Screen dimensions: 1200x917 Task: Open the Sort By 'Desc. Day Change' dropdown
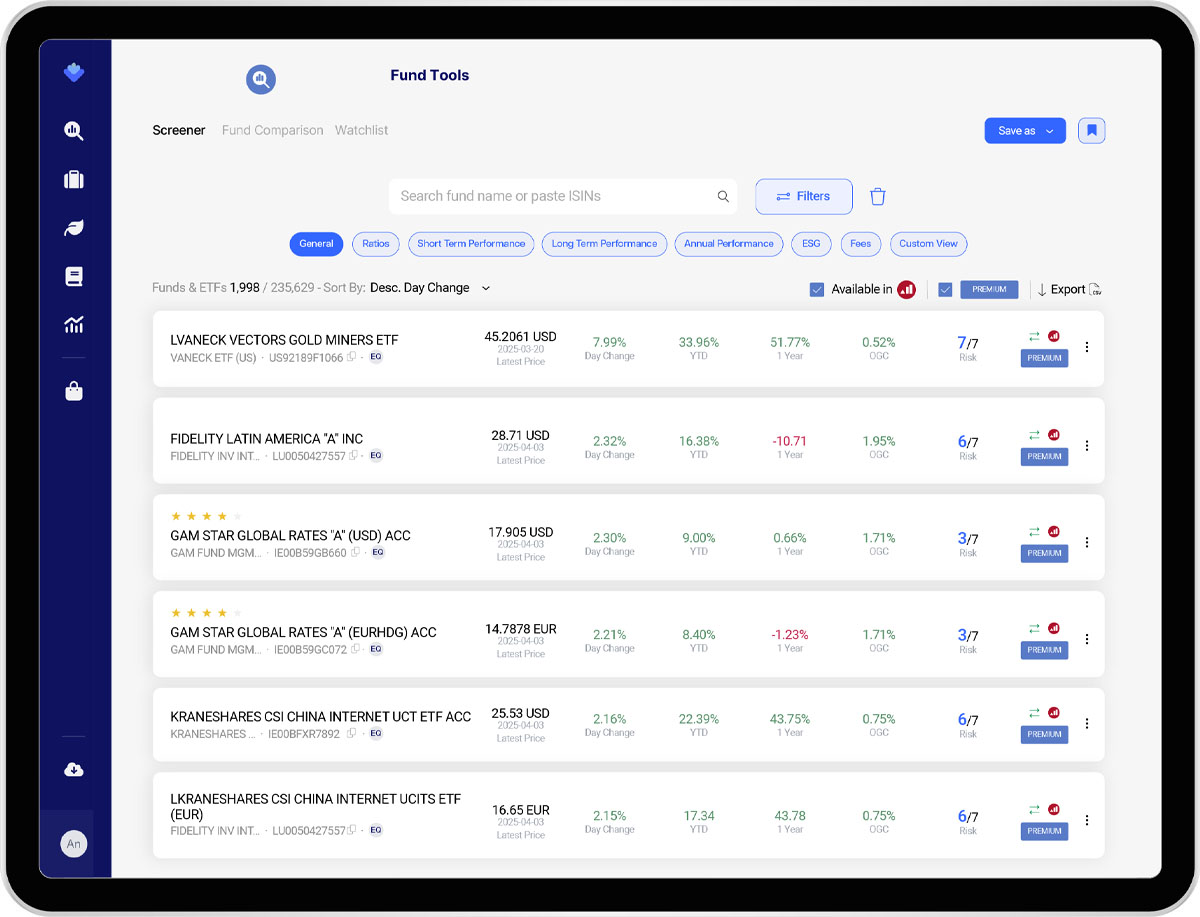(430, 288)
